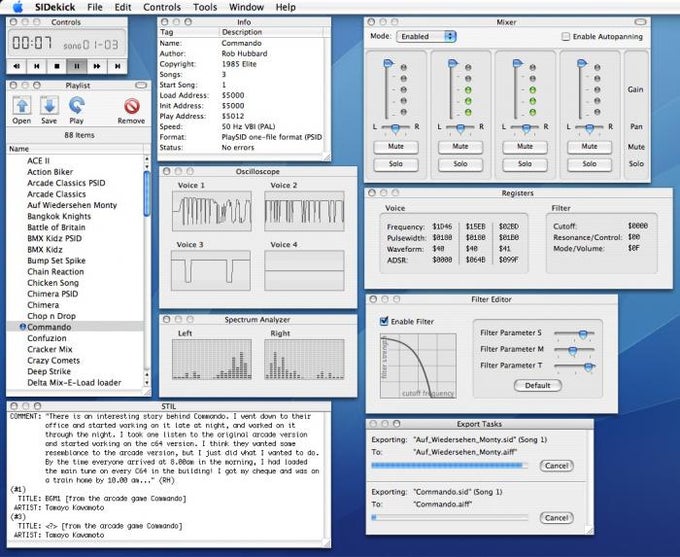Image resolution: width=680 pixels, height=557 pixels.
Task: Click the Voice 3 oscilloscope display
Action: click(211, 270)
